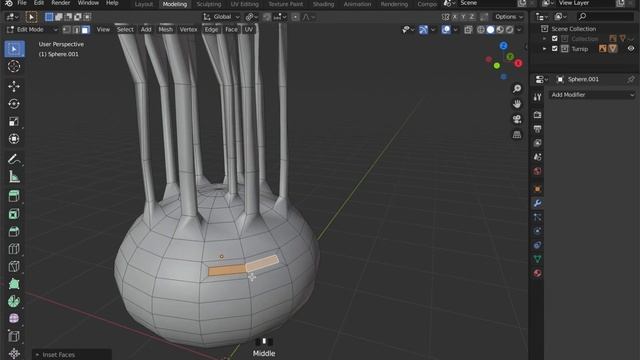Select the Annotate pencil tool
Screen dimensions: 640x360
pos(14,159)
